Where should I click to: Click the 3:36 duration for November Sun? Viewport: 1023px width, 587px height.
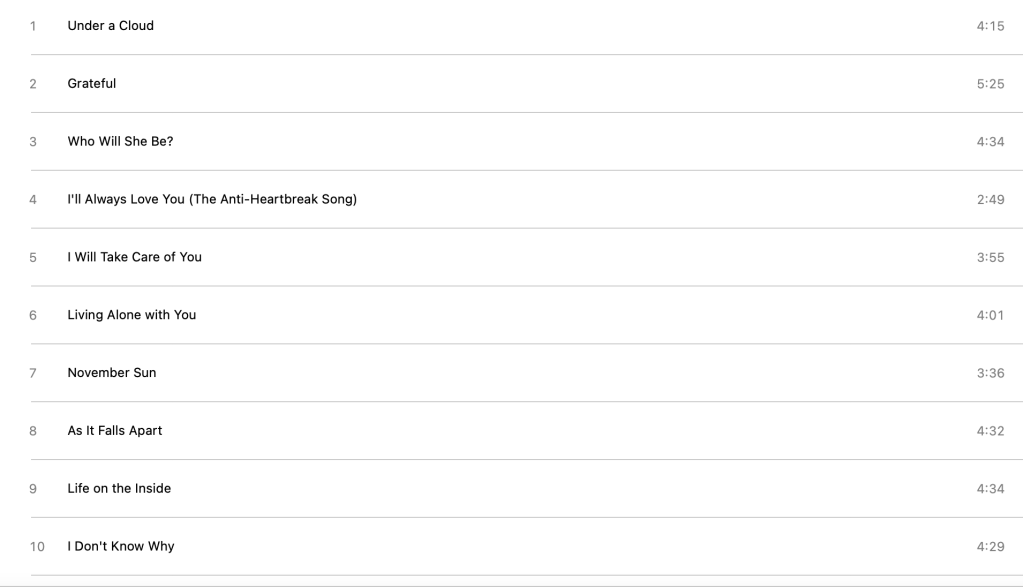click(x=990, y=374)
